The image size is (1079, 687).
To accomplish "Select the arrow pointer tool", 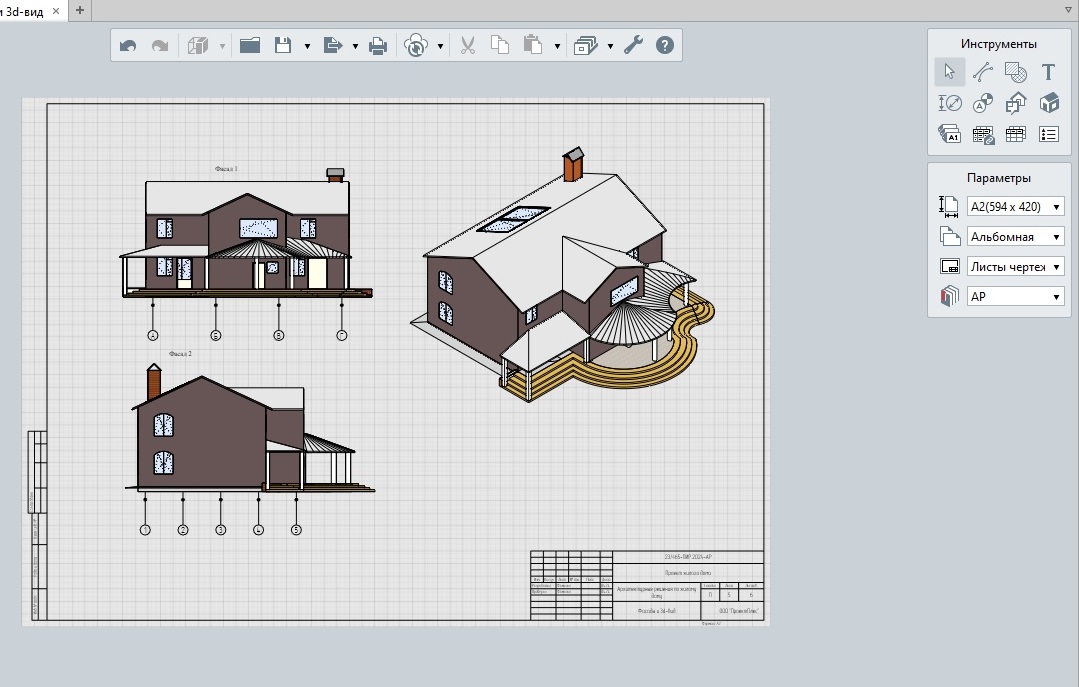I will [x=950, y=72].
